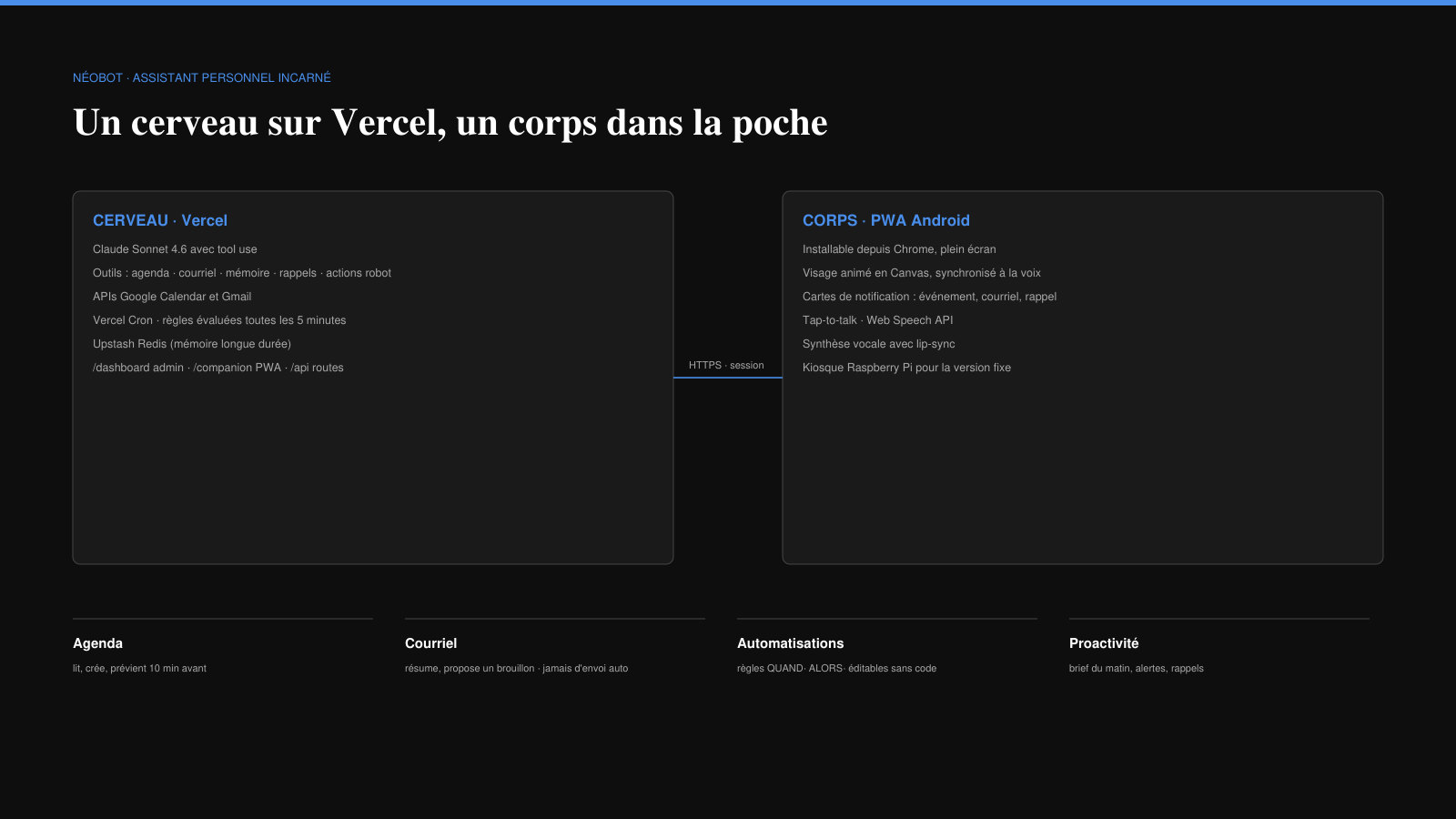Viewport: 1456px width, 819px height.
Task: Click the 'Agenda' feature heading
Action: (x=97, y=643)
